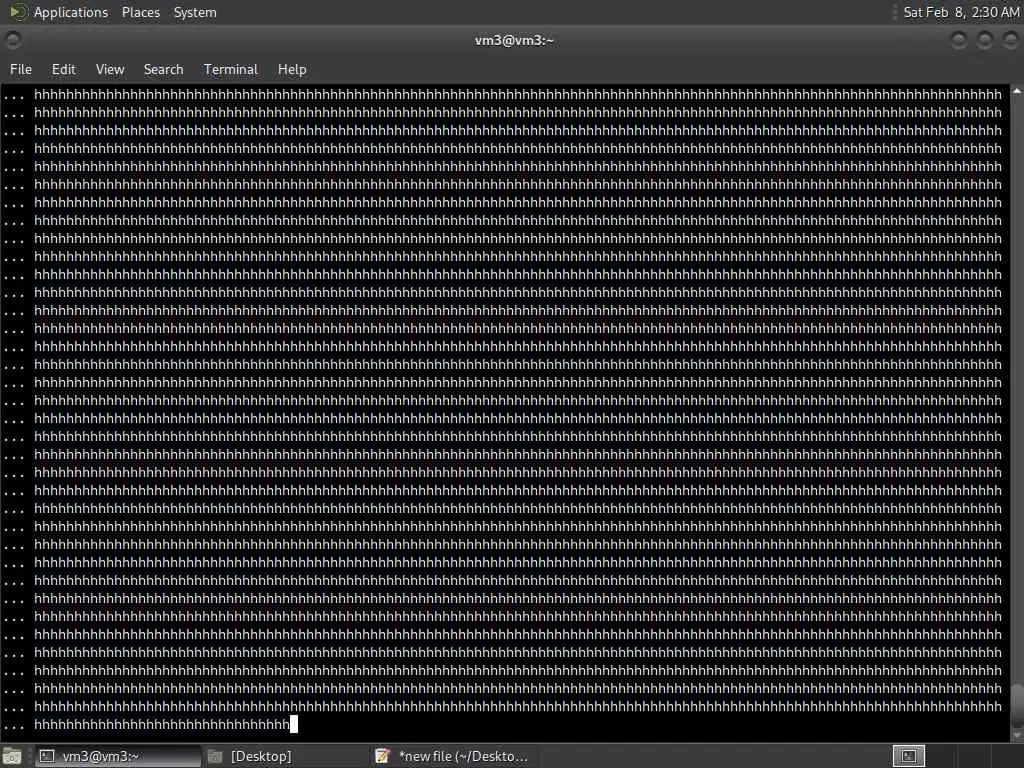This screenshot has height=768, width=1024.
Task: Click the terminal scrollbar down arrow
Action: 1017,735
